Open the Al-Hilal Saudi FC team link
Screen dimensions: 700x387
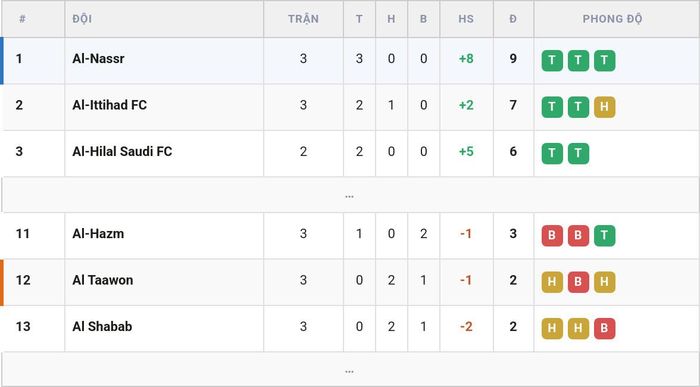pyautogui.click(x=122, y=151)
